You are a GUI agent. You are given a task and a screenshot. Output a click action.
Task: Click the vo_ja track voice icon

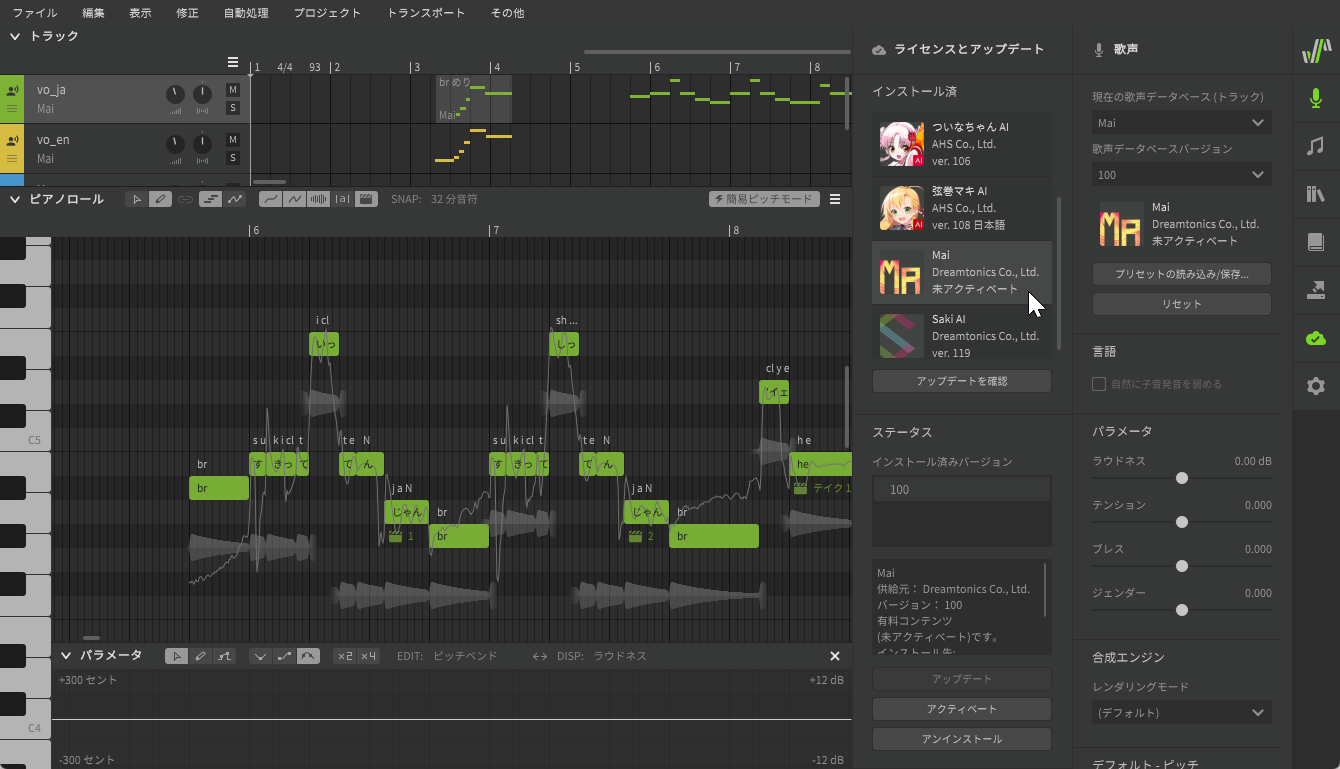tap(12, 90)
